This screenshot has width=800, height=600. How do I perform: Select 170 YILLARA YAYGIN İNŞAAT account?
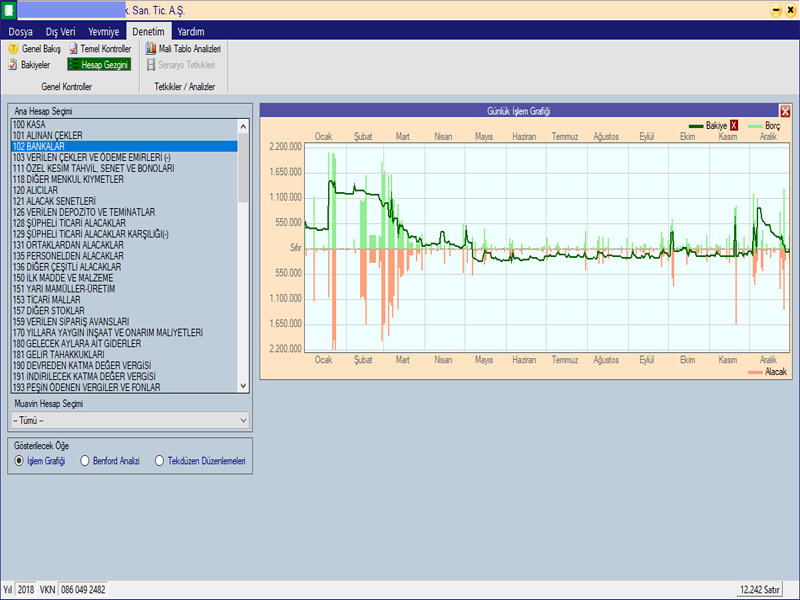124,333
